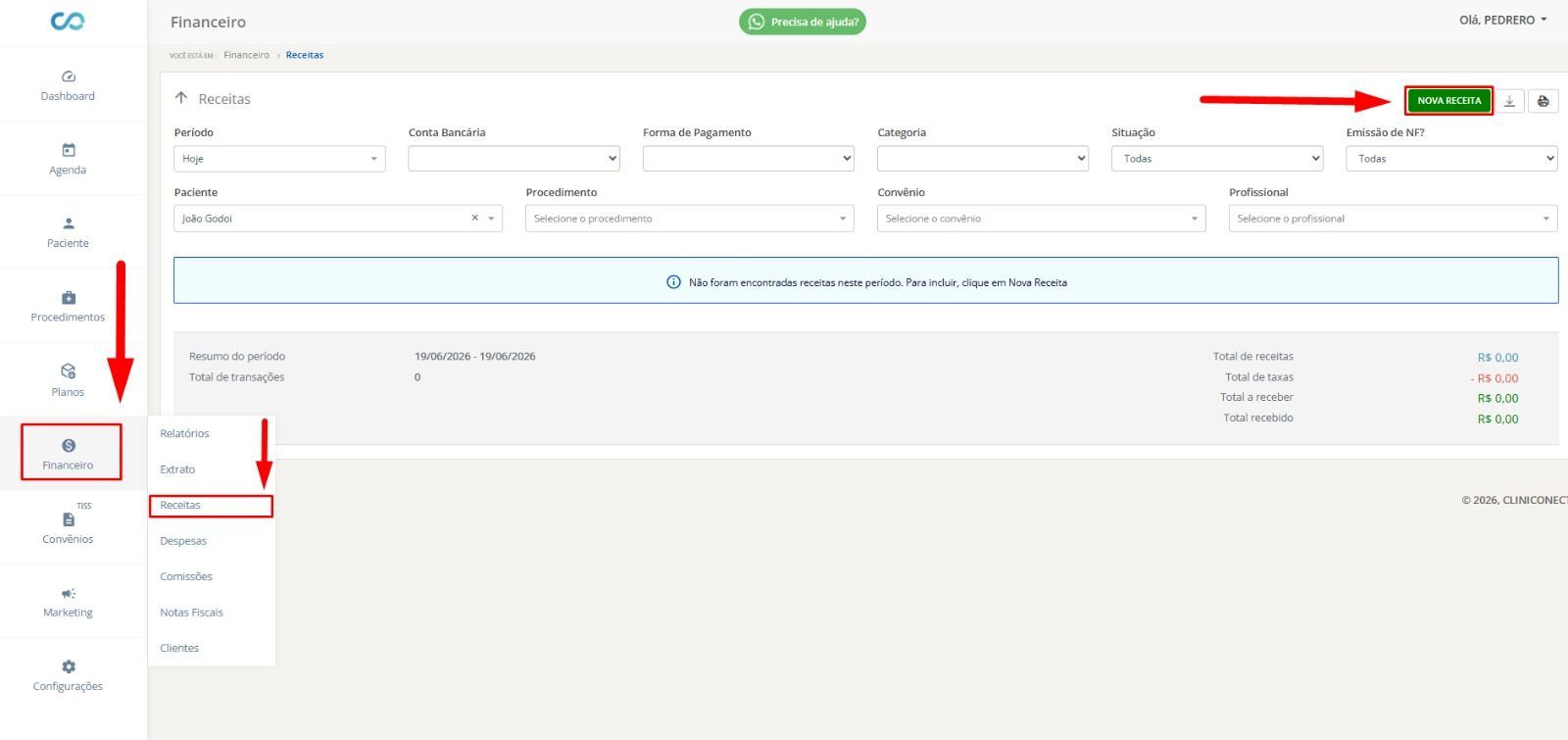Open the Planos sidebar item

pos(68,380)
